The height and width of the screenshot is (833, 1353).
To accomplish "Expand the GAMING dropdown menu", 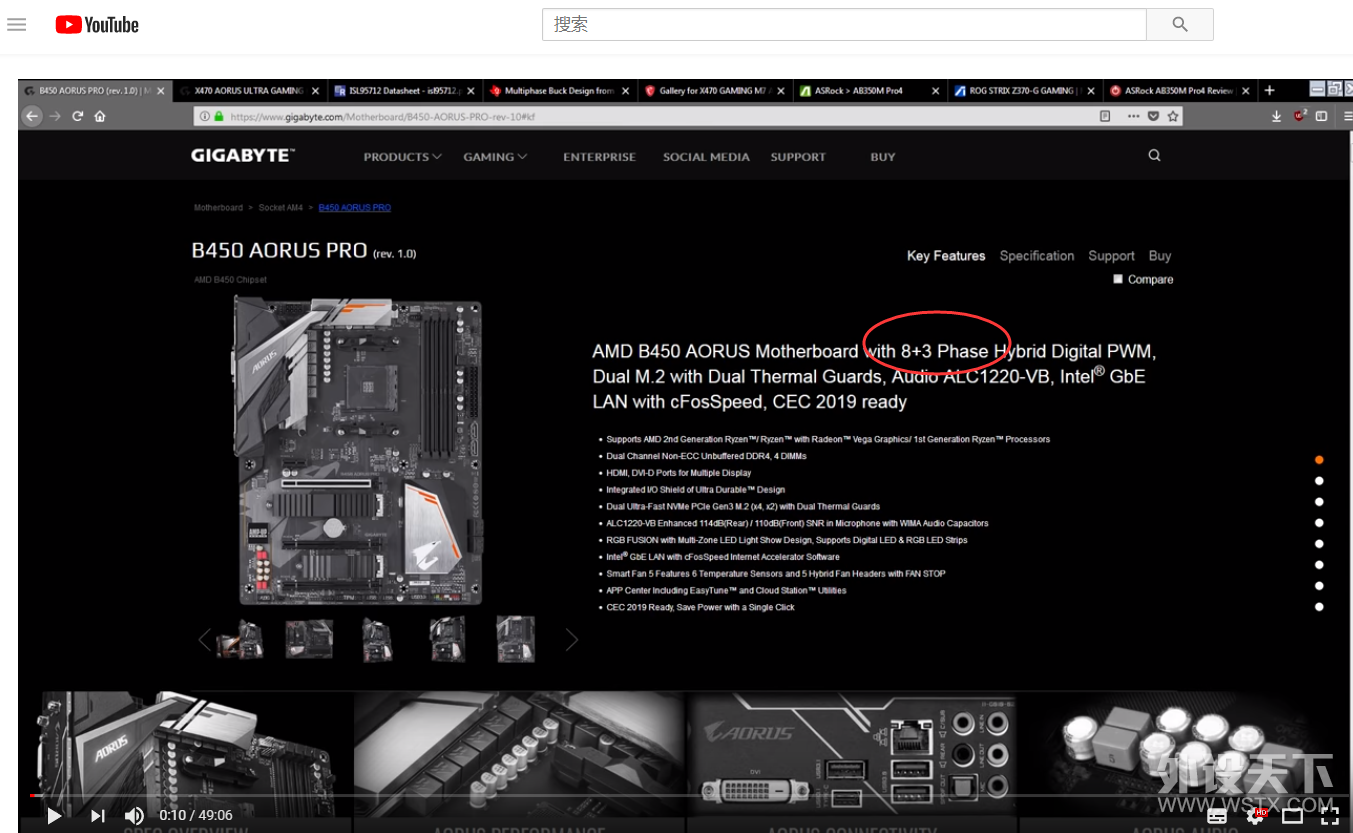I will pos(495,157).
